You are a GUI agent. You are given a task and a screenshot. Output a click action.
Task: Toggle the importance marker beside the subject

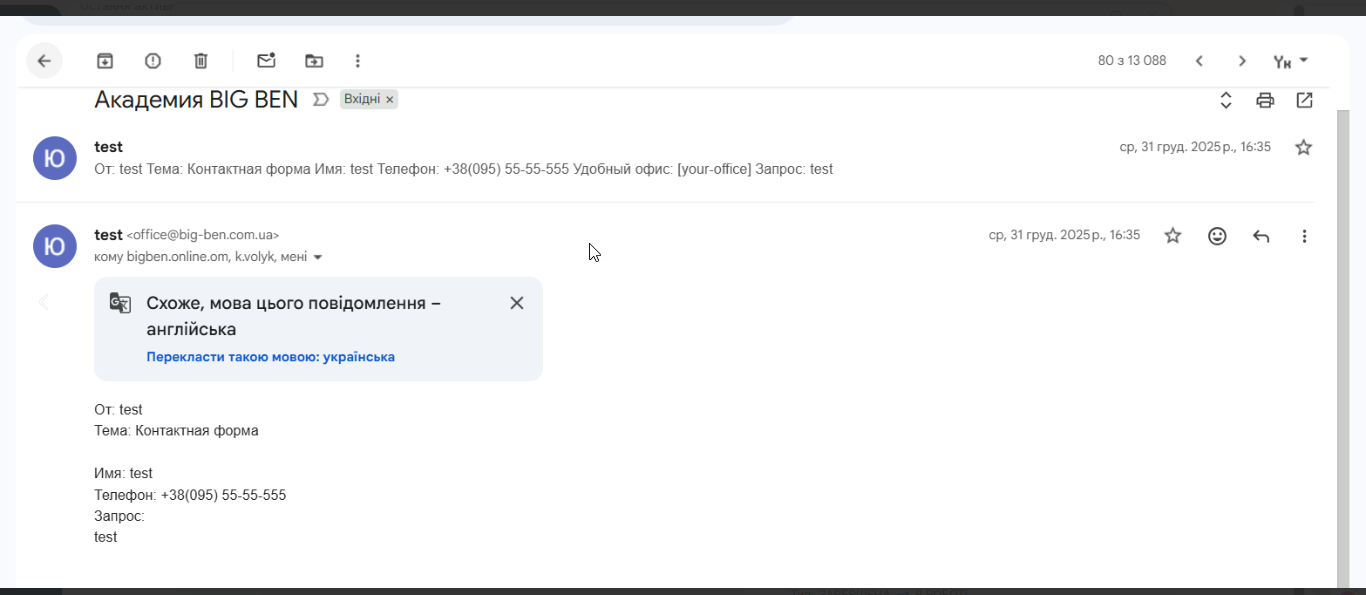[x=321, y=99]
